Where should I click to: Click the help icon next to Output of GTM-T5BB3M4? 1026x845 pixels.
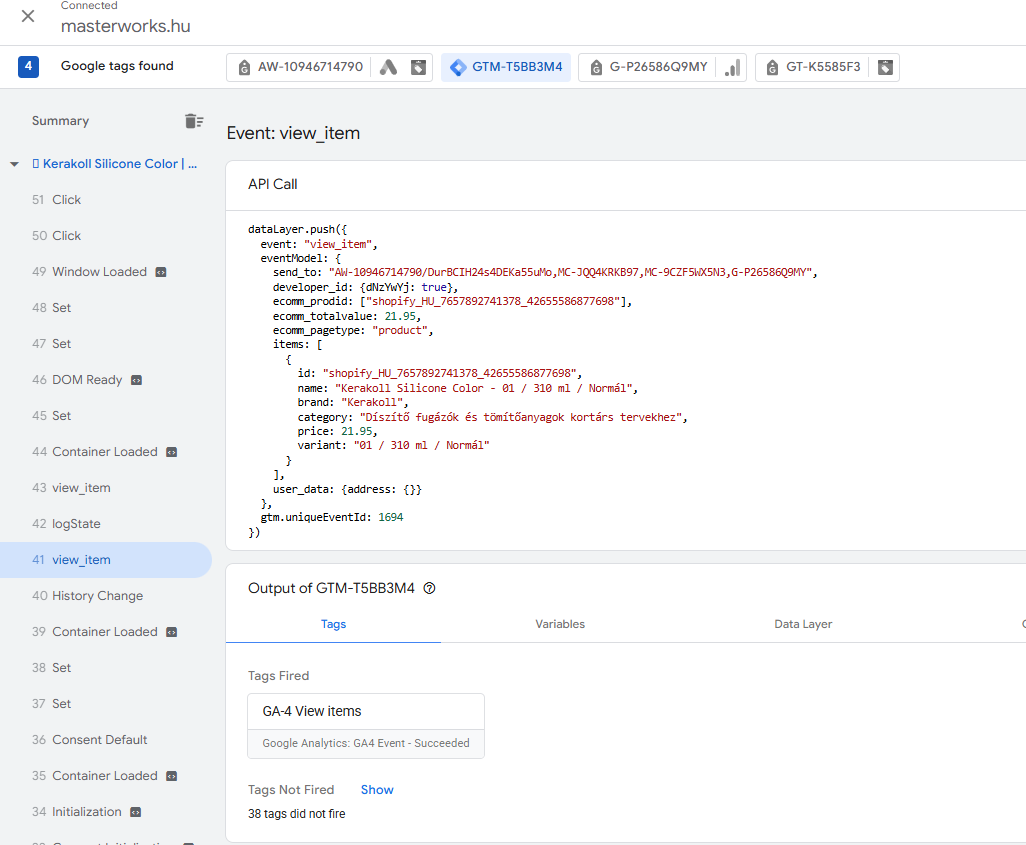(x=429, y=588)
